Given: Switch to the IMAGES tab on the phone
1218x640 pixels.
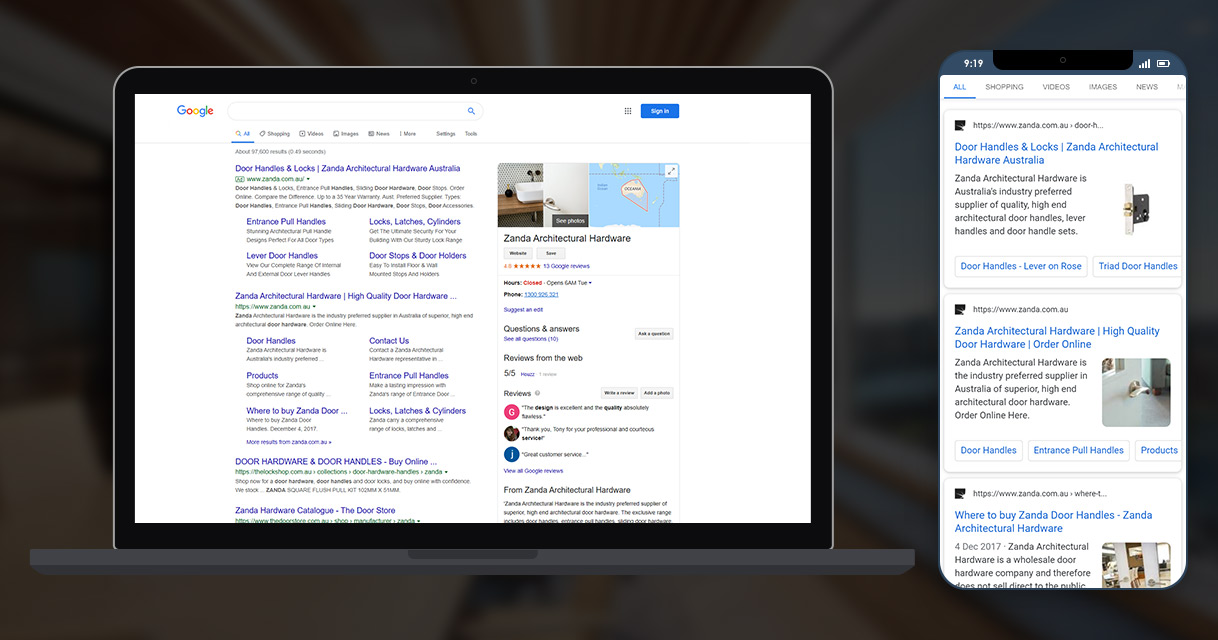Looking at the screenshot, I should [x=1103, y=87].
